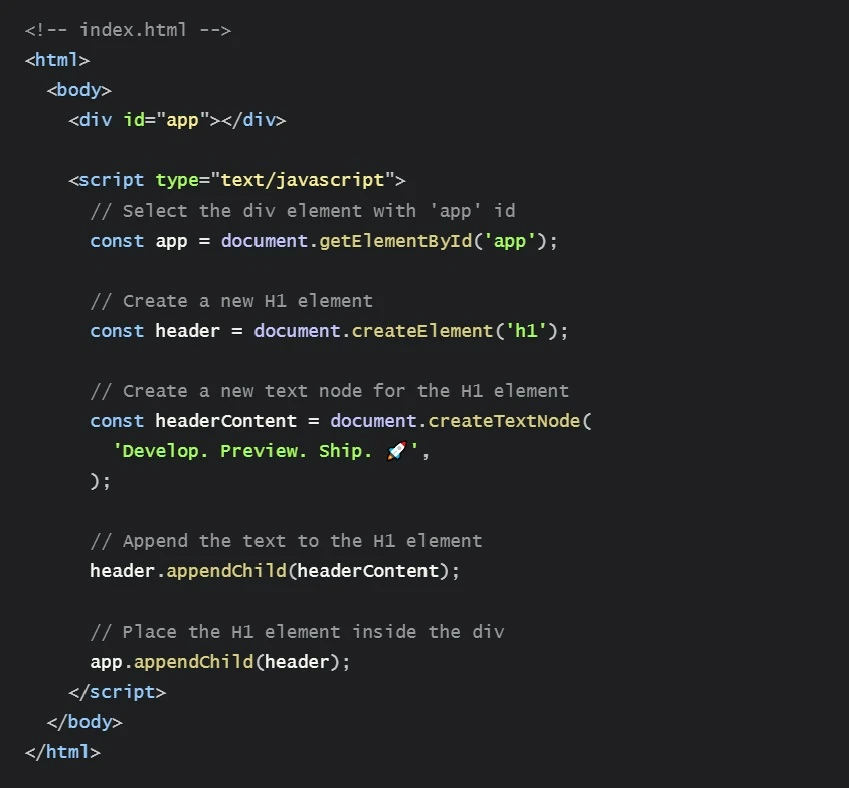Screen dimensions: 849x788
Task: Click the 'h1' string argument
Action: 526,330
